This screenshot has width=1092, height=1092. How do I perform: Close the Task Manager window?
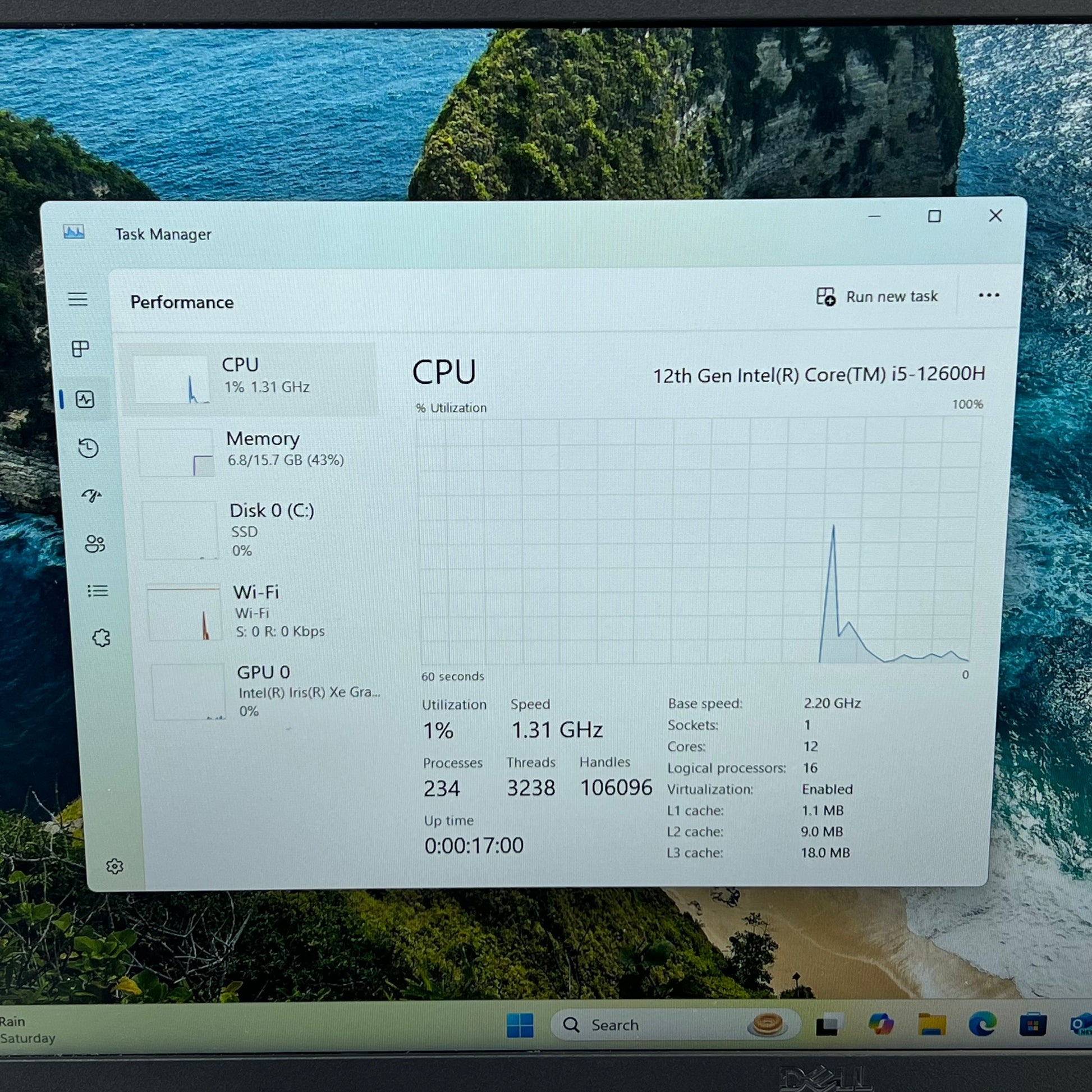[995, 215]
